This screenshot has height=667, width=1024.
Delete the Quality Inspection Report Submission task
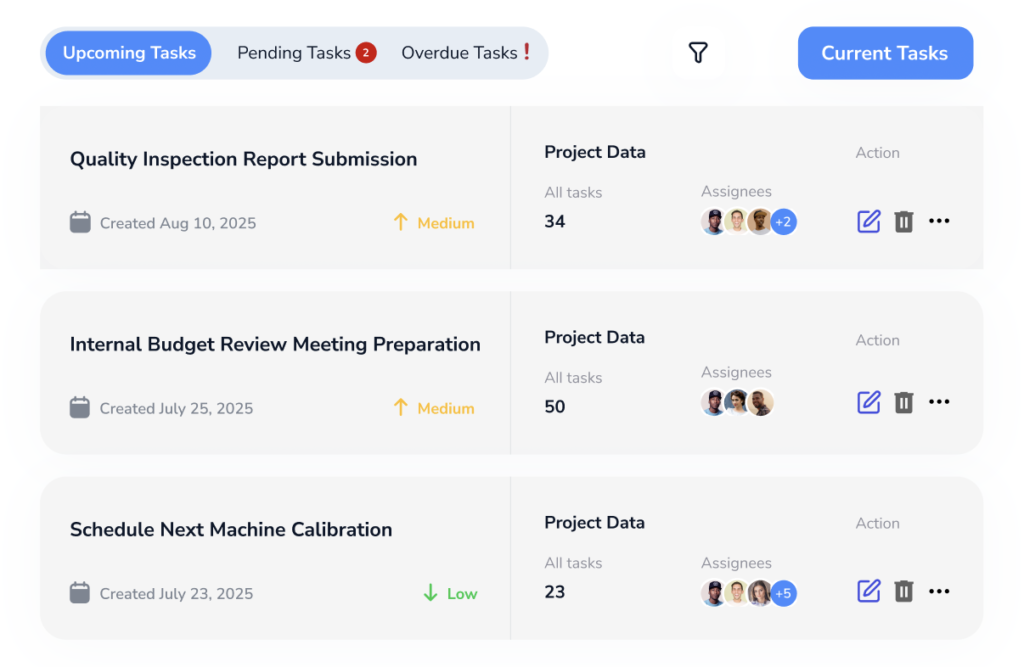click(904, 221)
